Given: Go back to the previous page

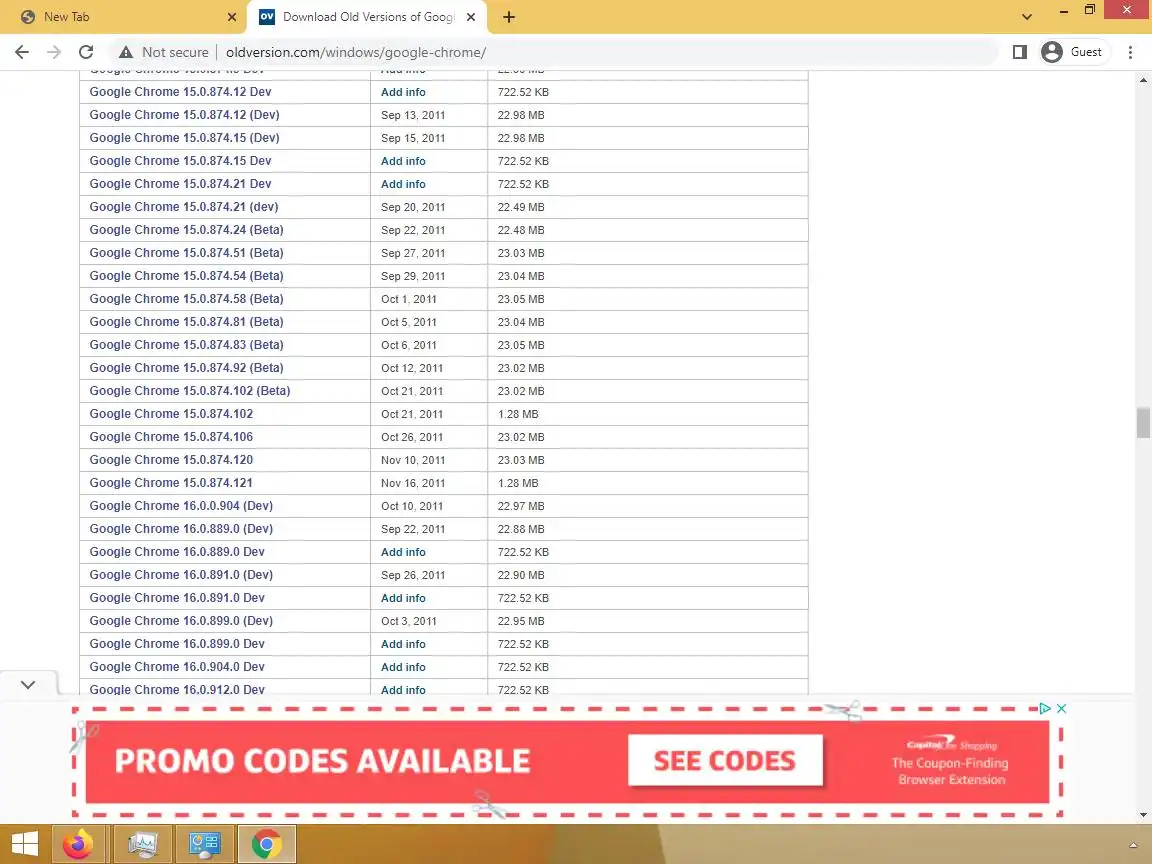Looking at the screenshot, I should click(22, 52).
